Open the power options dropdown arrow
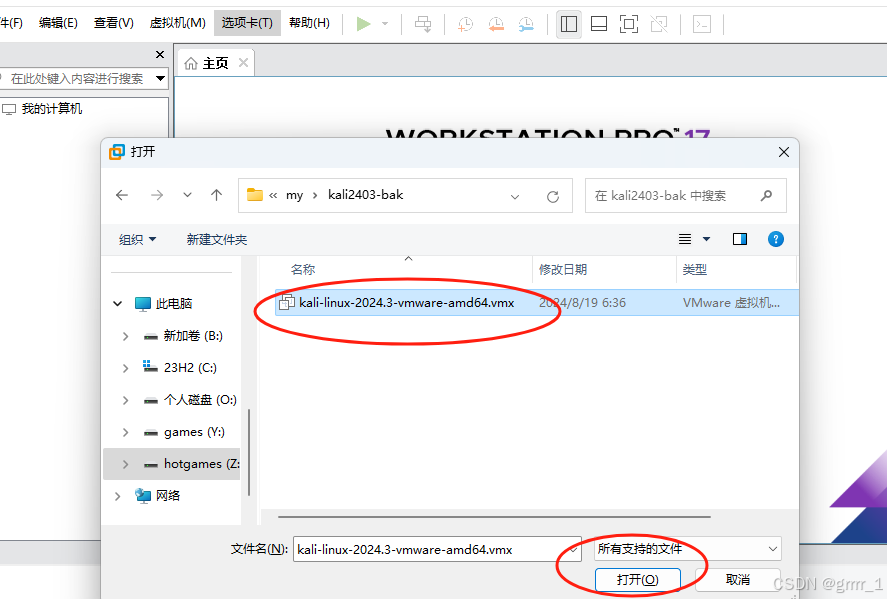The image size is (887, 599). [385, 24]
